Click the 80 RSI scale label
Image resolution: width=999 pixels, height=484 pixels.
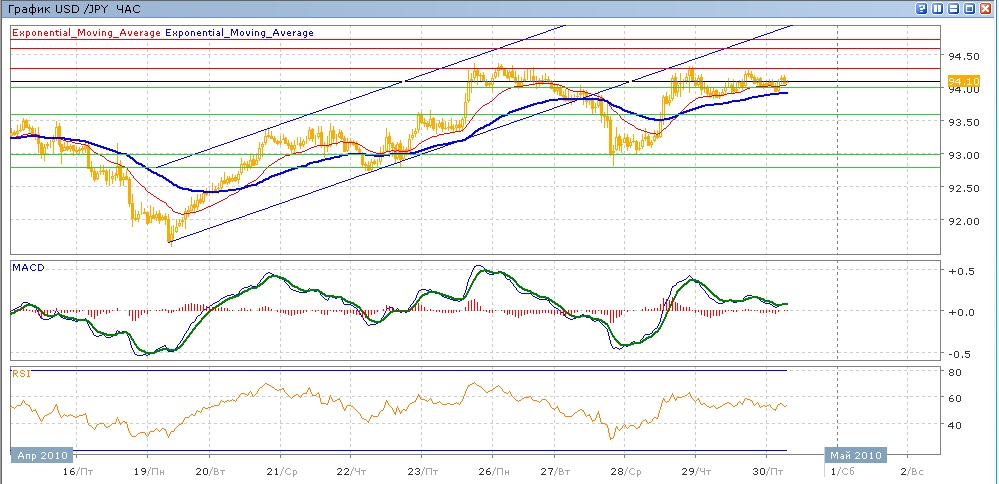pos(955,372)
